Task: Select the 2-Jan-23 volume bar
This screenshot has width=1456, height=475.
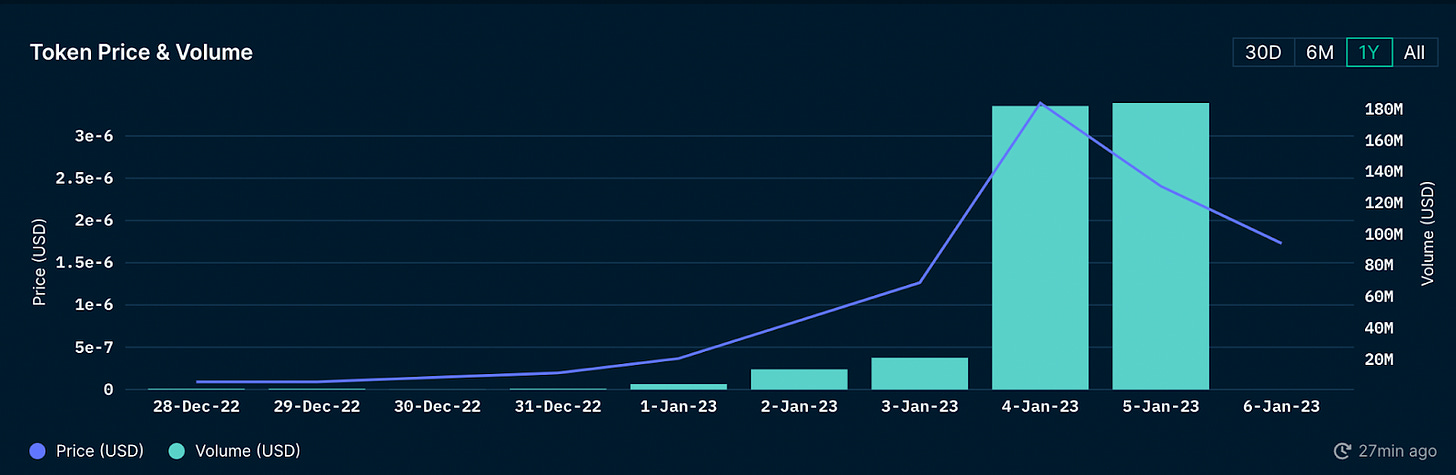Action: [799, 380]
